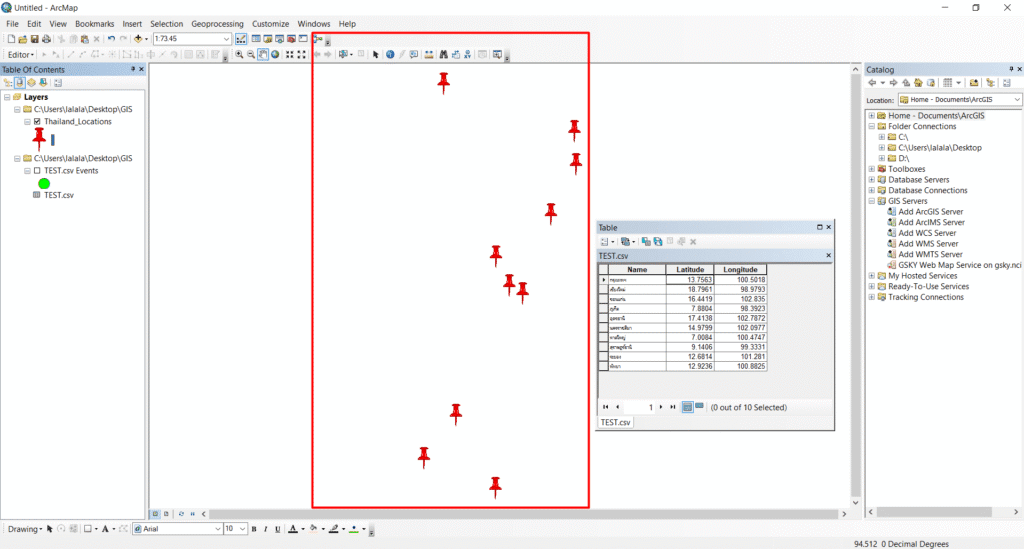Image resolution: width=1024 pixels, height=549 pixels.
Task: Open the Bookmarks menu
Action: tap(95, 24)
